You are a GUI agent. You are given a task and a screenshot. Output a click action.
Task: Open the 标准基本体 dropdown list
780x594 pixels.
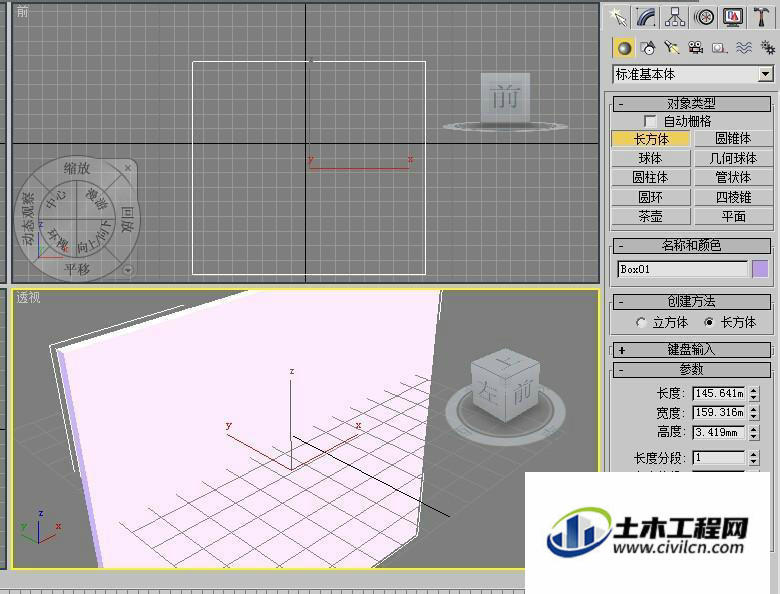766,75
